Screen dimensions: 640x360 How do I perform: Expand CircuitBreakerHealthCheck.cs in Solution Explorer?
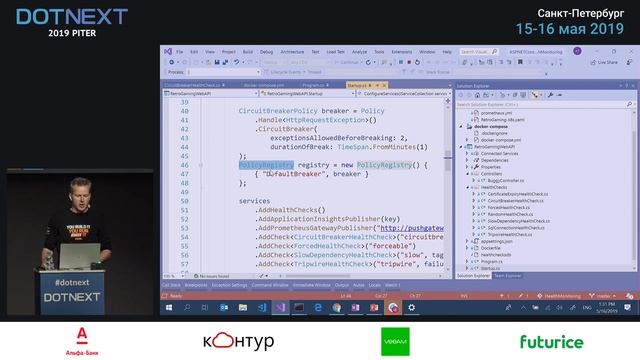point(474,201)
